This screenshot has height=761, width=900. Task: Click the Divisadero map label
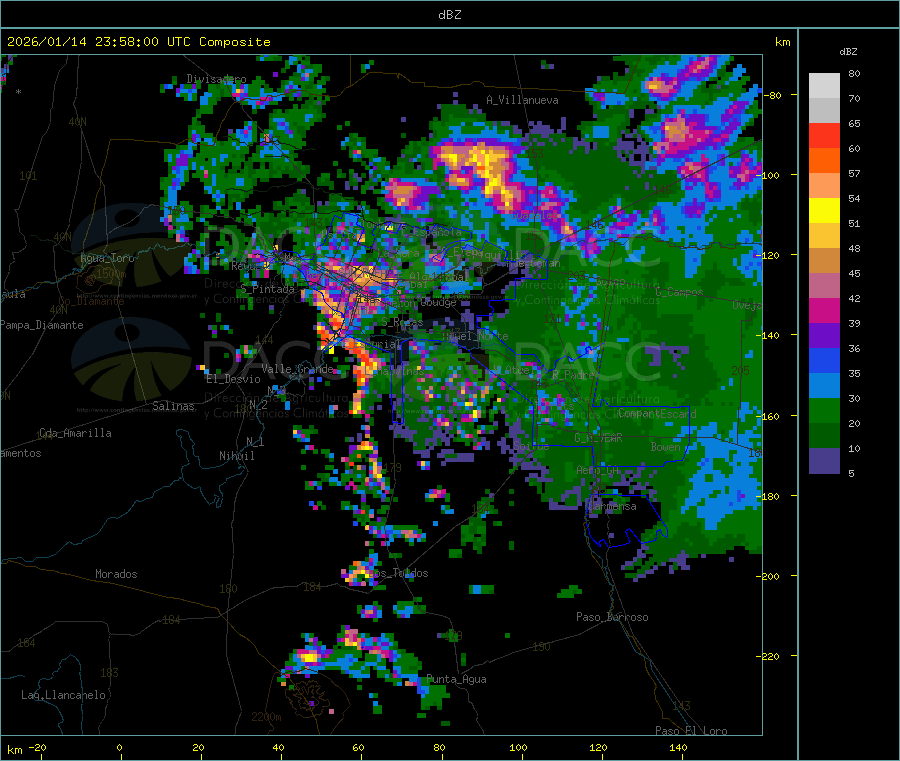click(x=216, y=79)
